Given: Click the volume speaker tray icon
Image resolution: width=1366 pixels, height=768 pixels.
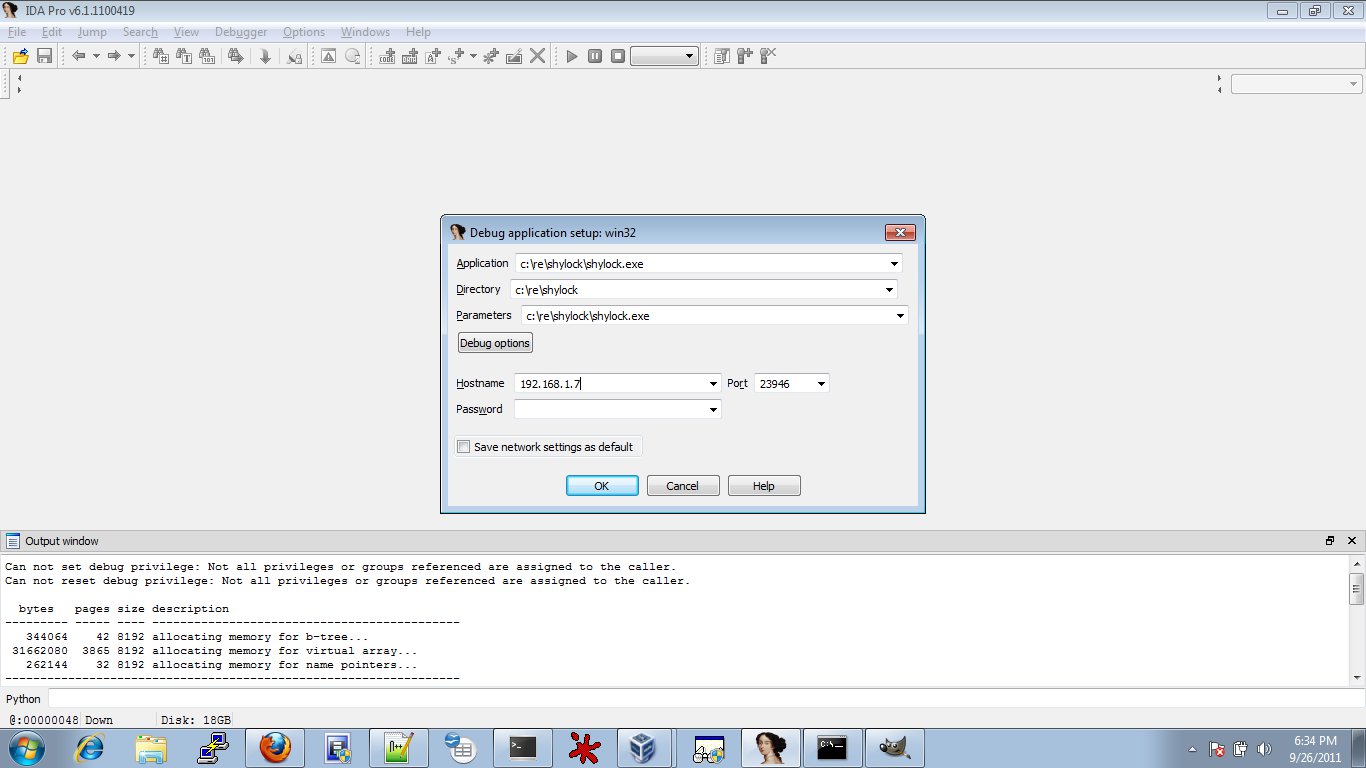Looking at the screenshot, I should click(x=1265, y=748).
